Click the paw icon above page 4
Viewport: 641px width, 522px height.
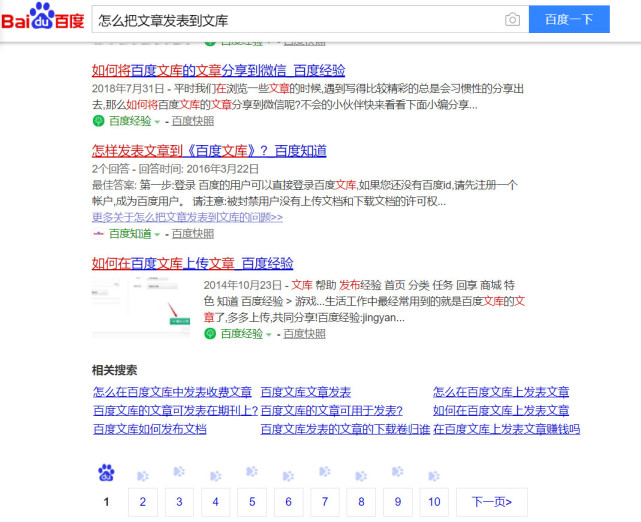point(215,476)
